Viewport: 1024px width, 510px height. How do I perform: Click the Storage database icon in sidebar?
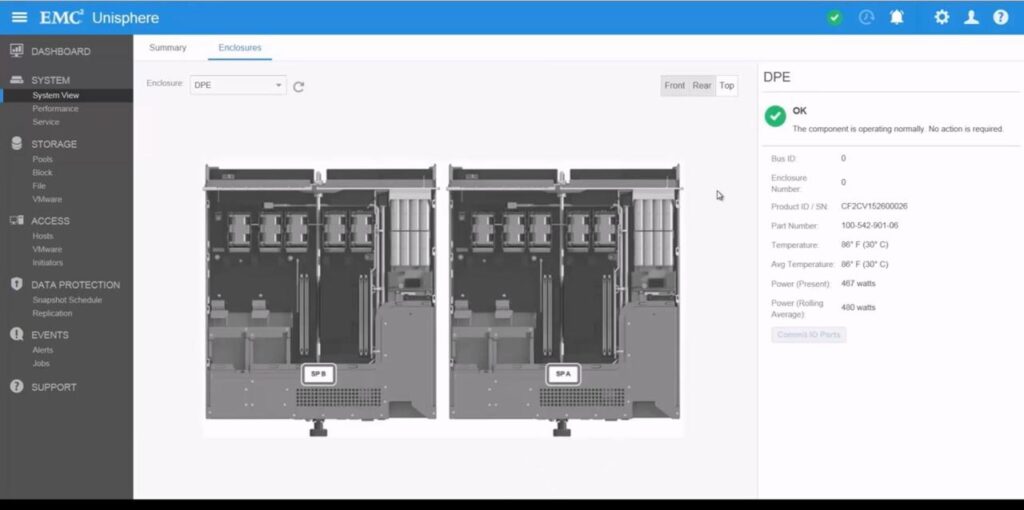click(x=17, y=144)
